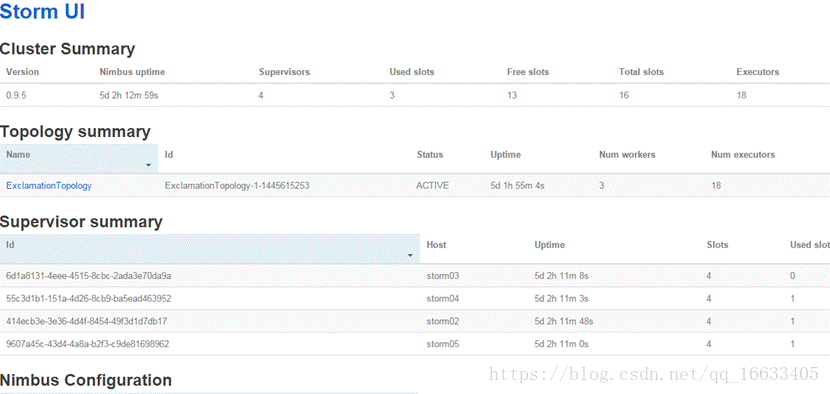This screenshot has height=394, width=830.
Task: Click the Topology summary heading
Action: 75,132
